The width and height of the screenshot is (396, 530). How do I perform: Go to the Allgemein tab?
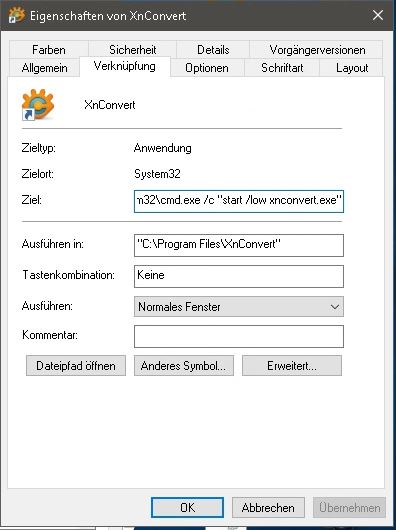(45, 68)
